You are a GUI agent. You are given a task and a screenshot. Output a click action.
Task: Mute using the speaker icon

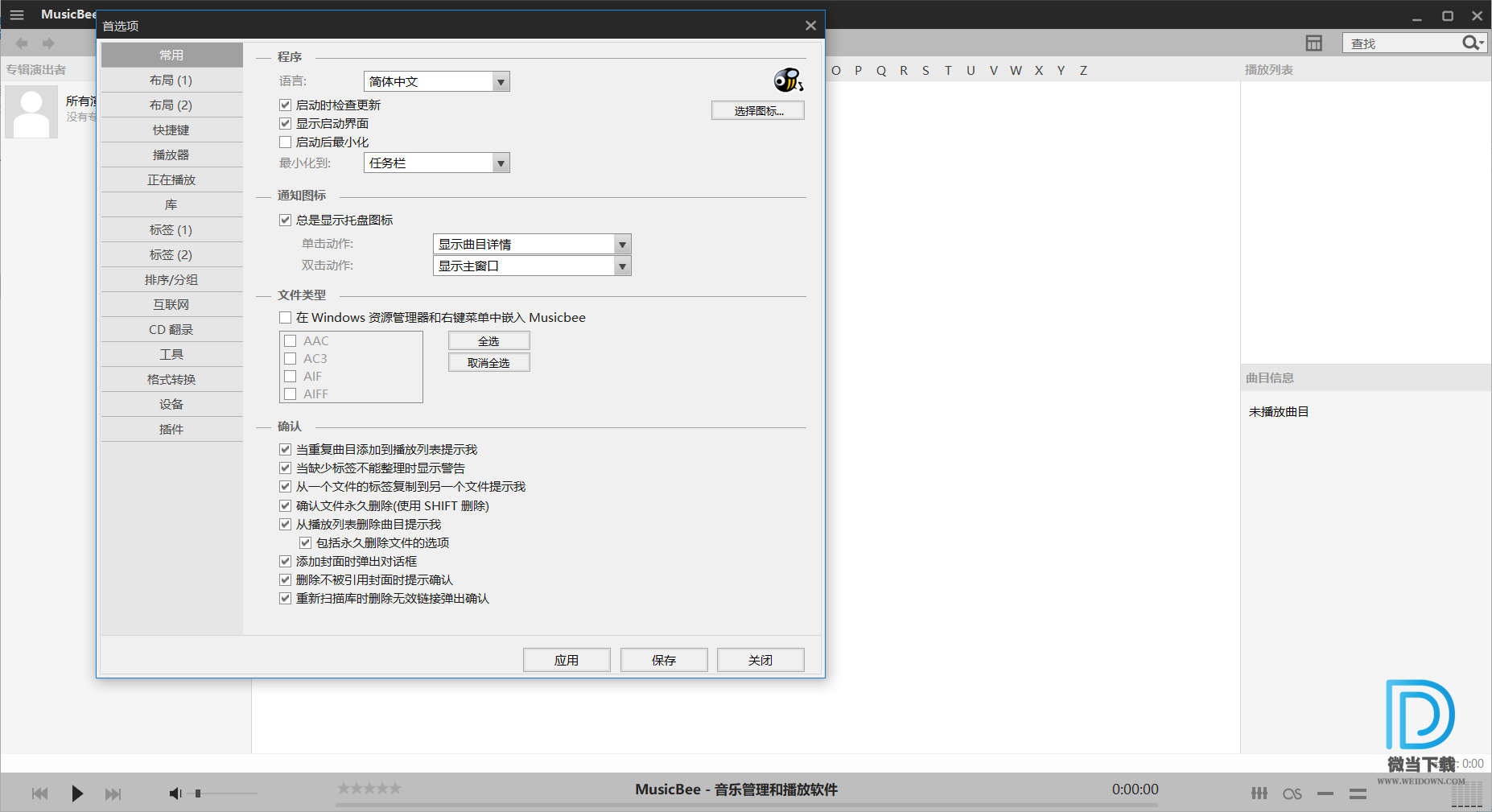(x=175, y=794)
